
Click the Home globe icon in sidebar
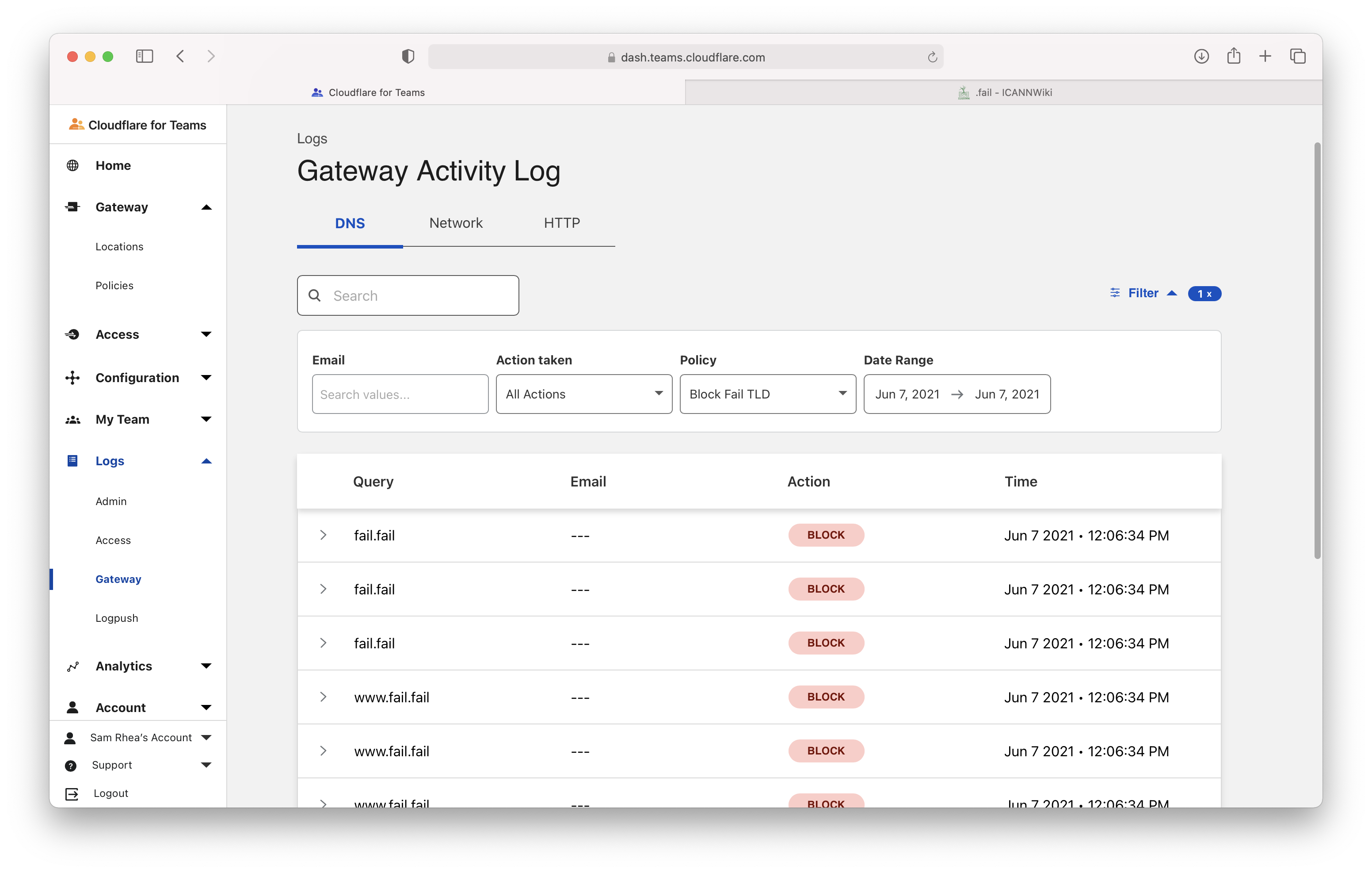tap(72, 165)
